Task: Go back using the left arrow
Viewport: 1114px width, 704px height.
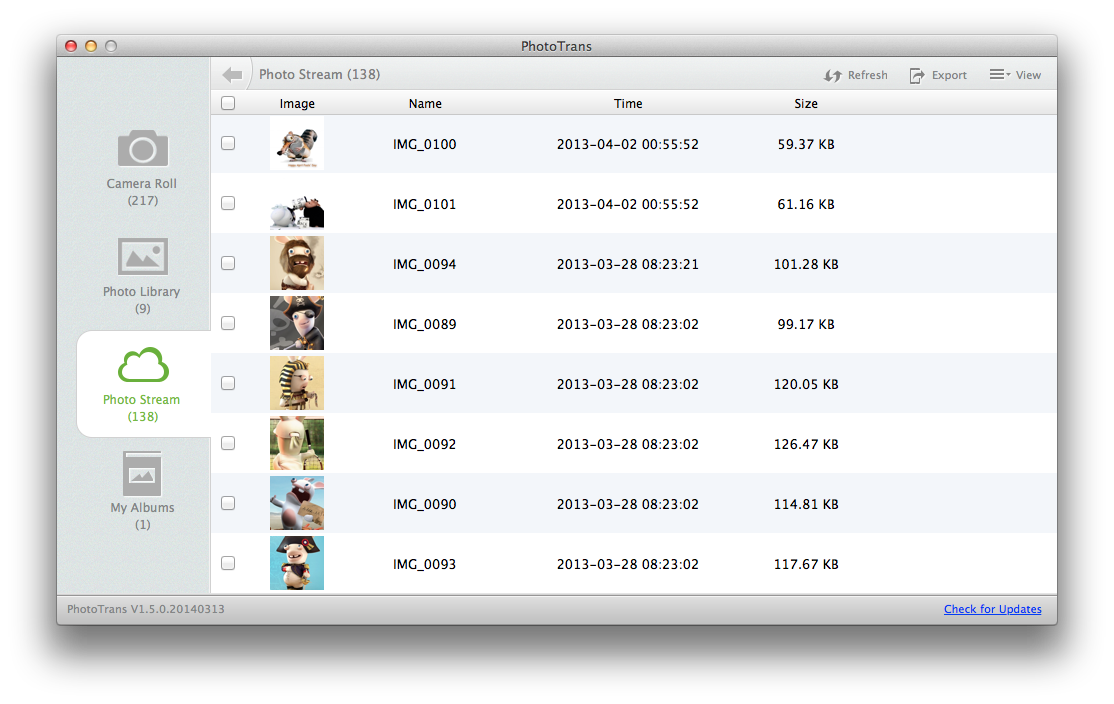Action: click(232, 75)
